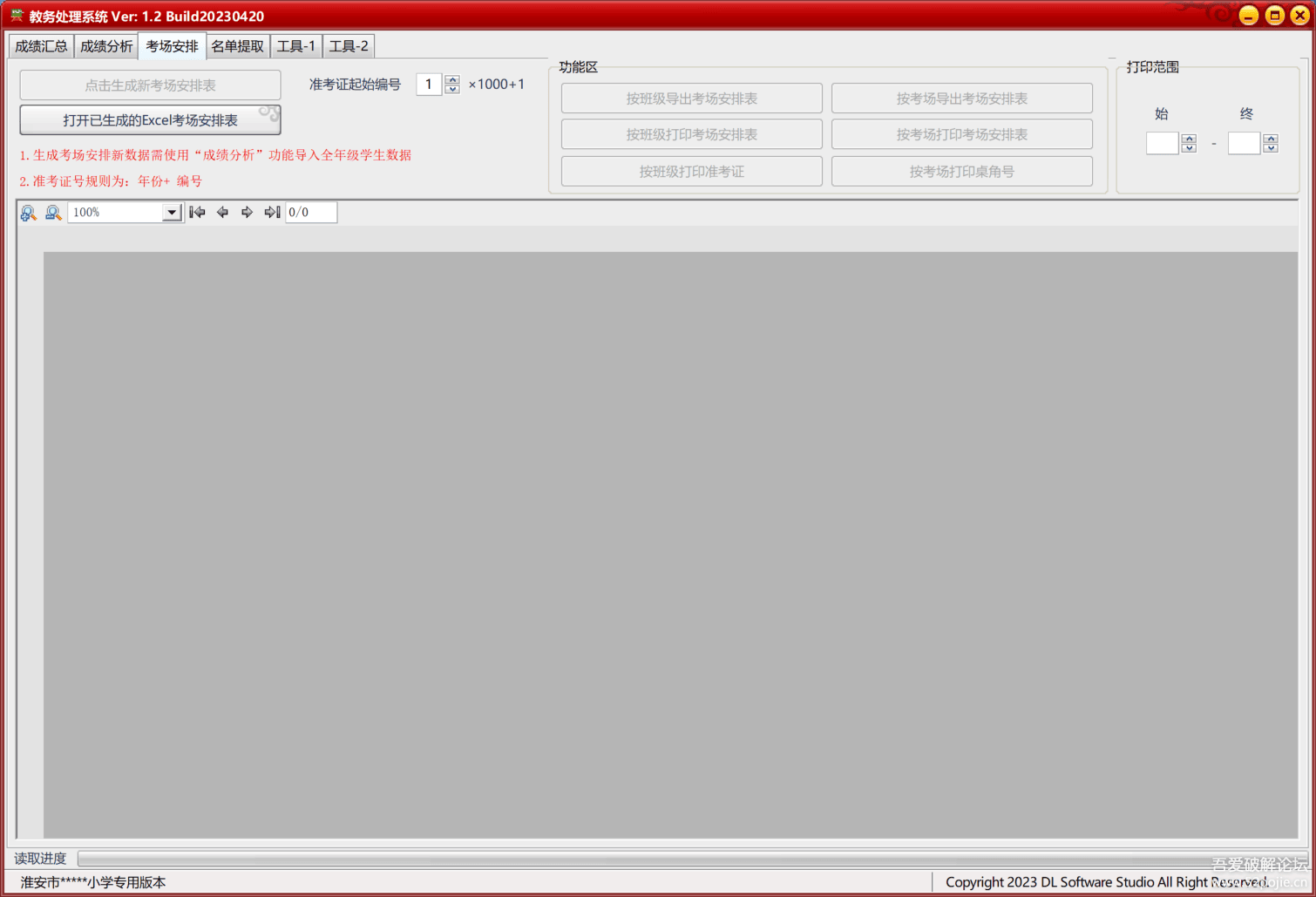
Task: Increase the 始 print range value
Action: (x=1189, y=139)
